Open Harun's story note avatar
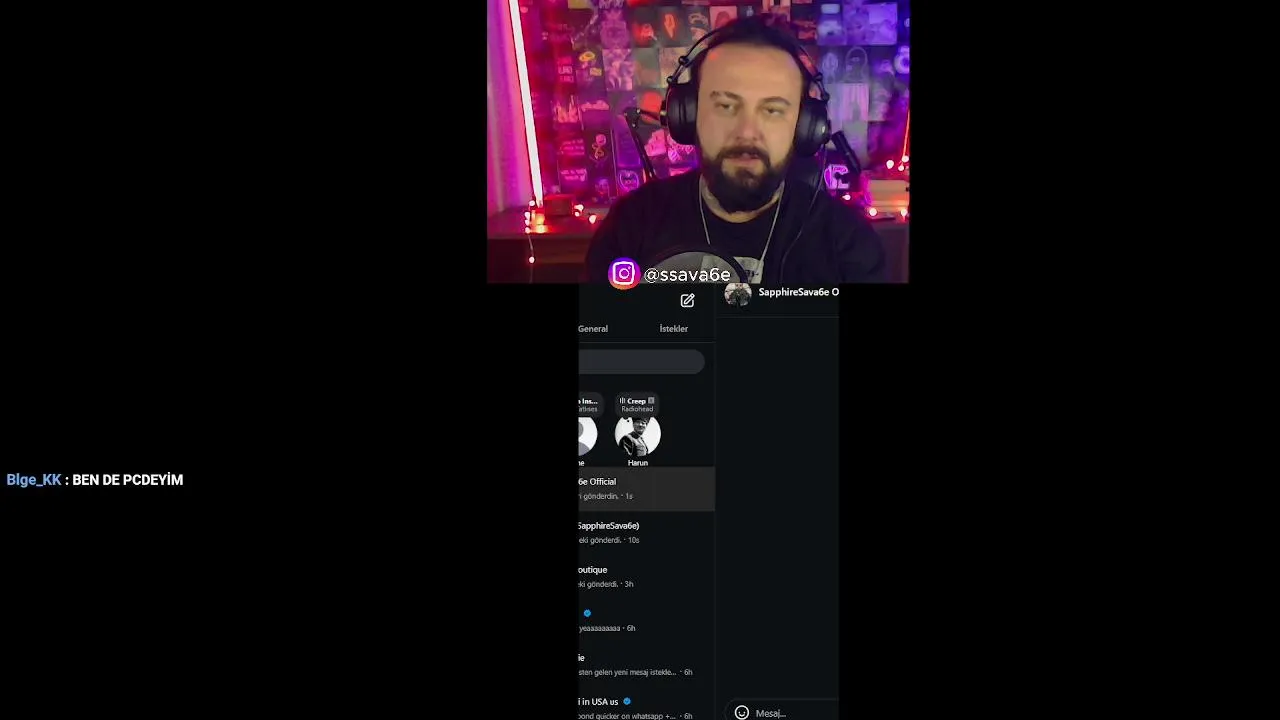 638,436
